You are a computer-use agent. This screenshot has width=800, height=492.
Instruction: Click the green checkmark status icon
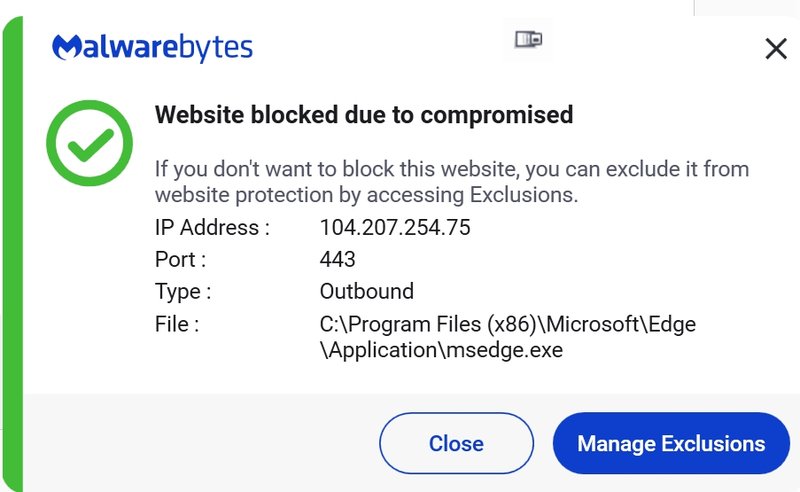[89, 143]
